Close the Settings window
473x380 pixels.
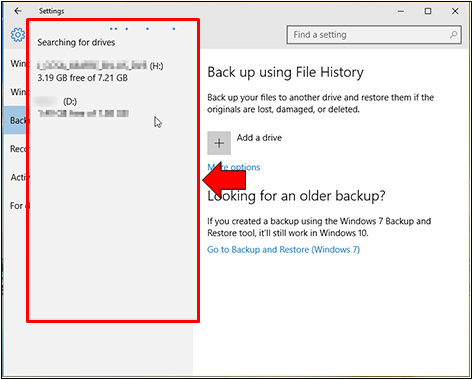coord(455,11)
